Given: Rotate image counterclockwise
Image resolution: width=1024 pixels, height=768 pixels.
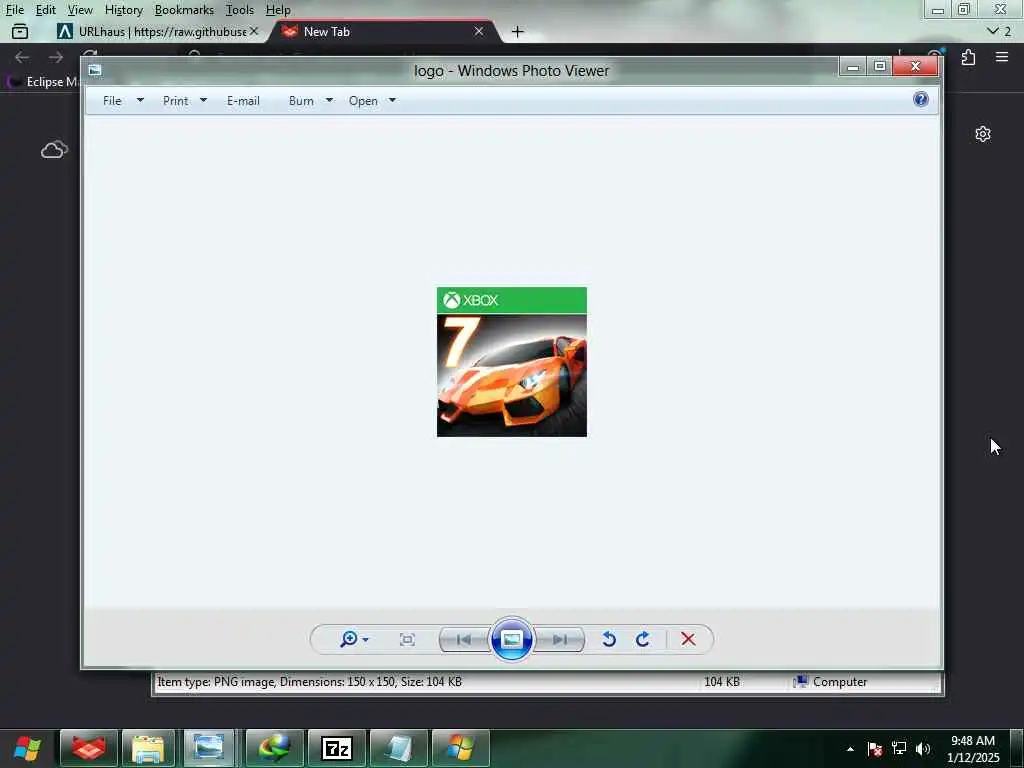Looking at the screenshot, I should coord(609,639).
